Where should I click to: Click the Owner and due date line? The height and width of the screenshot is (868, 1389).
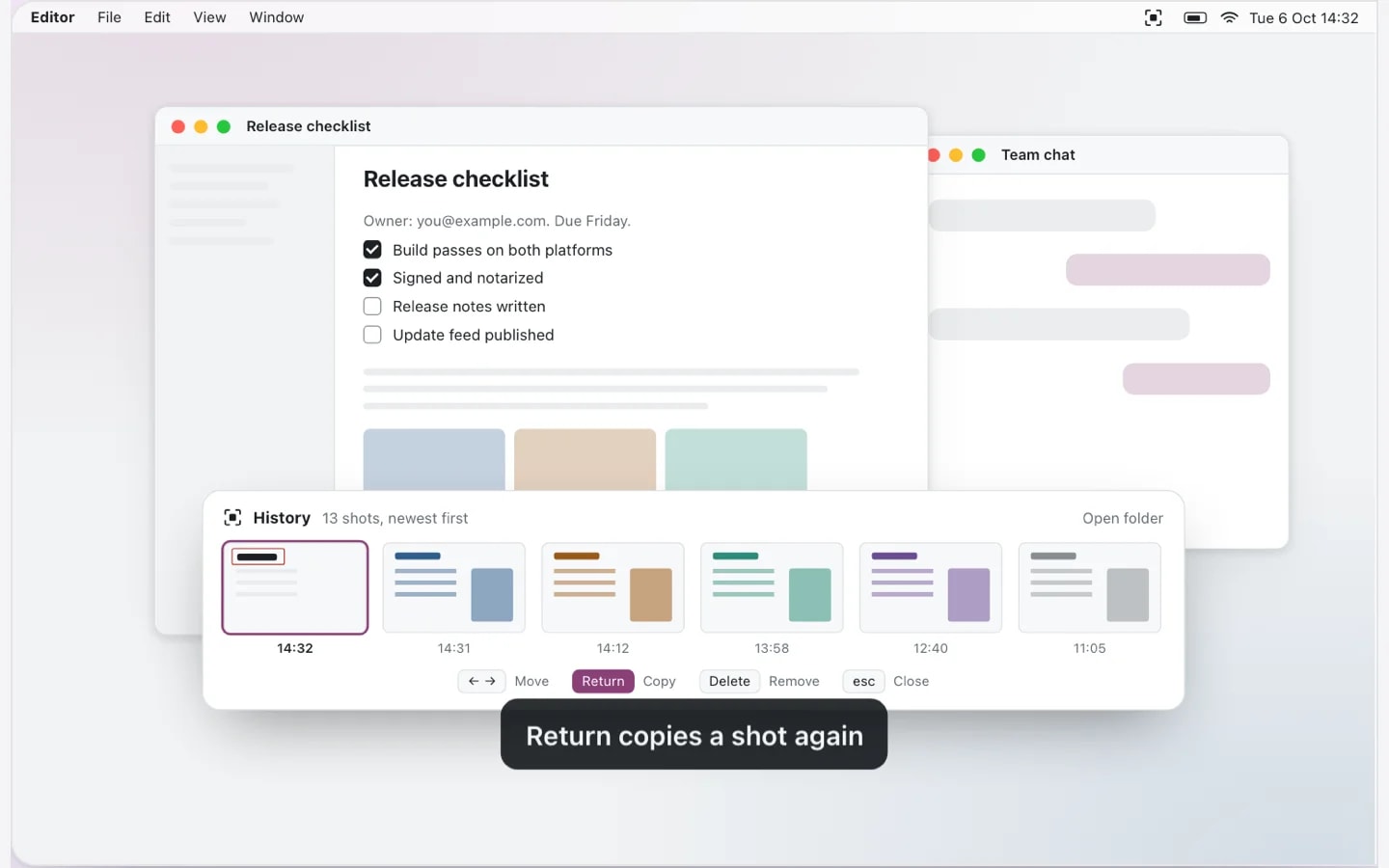(x=497, y=221)
